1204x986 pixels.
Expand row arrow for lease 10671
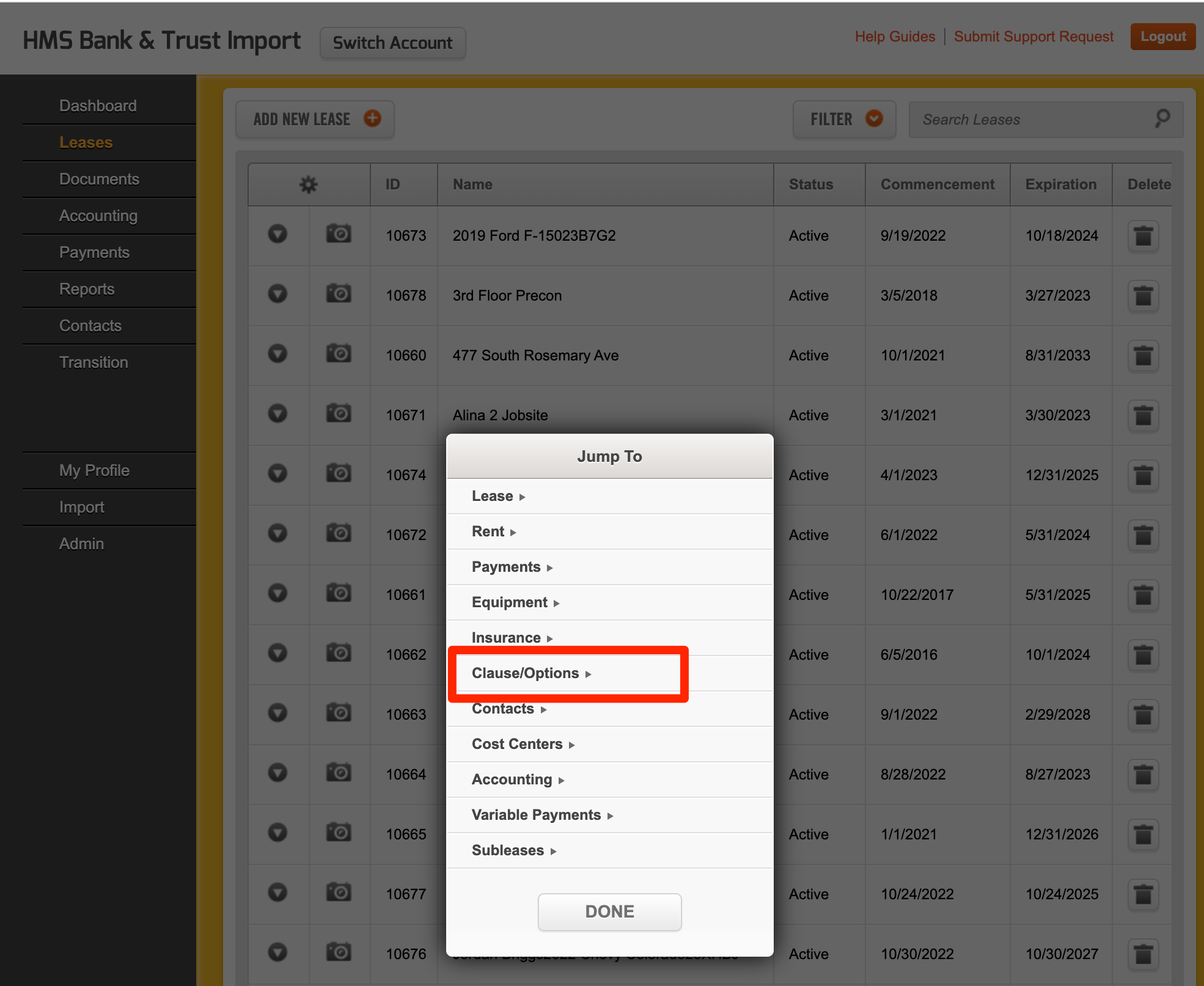[x=277, y=414]
